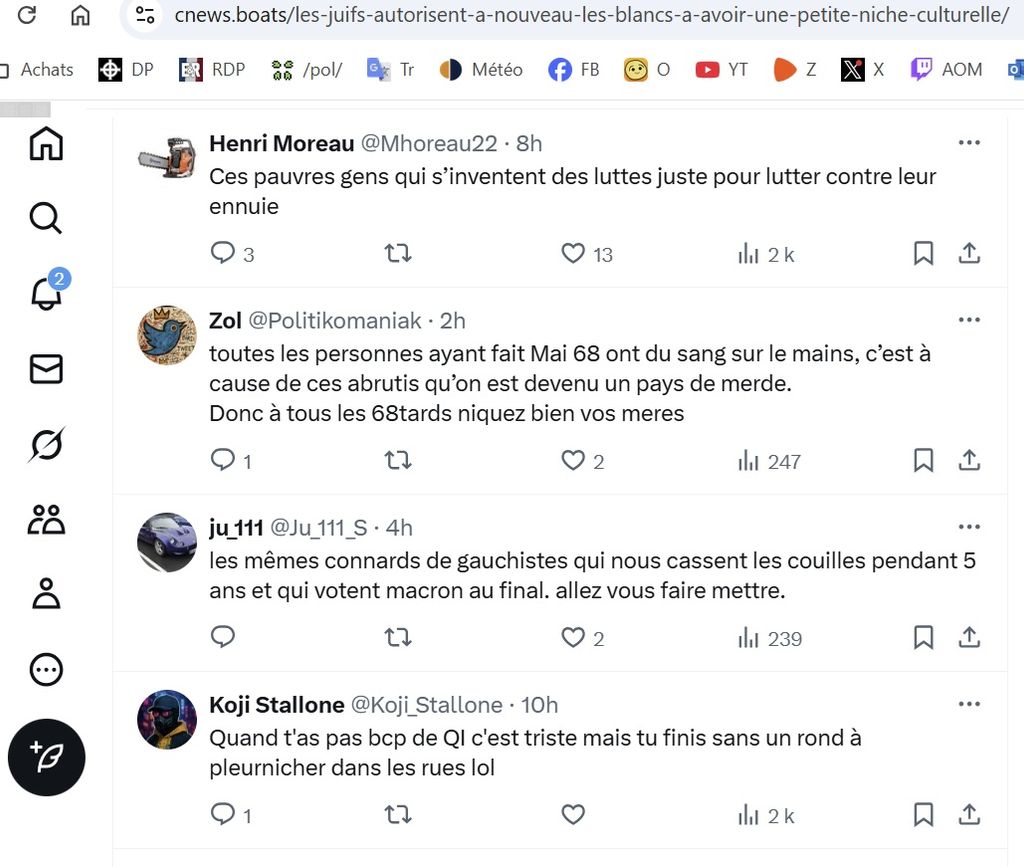Open the Messages envelope icon
This screenshot has width=1024, height=867.
[x=46, y=370]
